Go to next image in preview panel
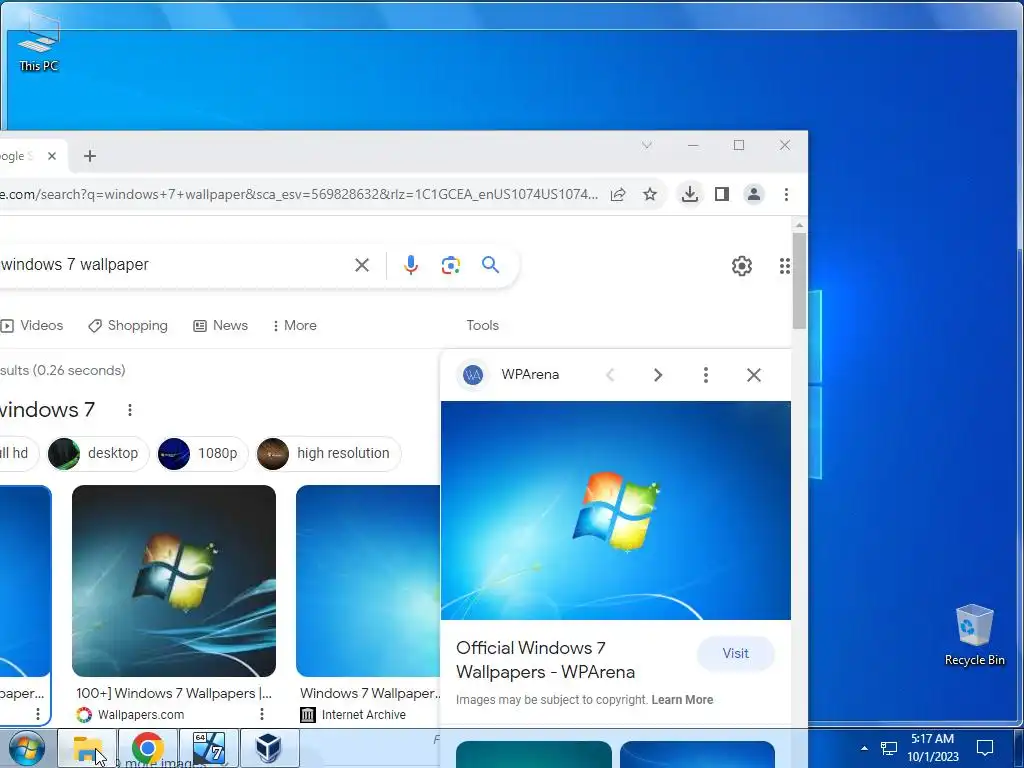This screenshot has height=768, width=1024. coord(658,375)
